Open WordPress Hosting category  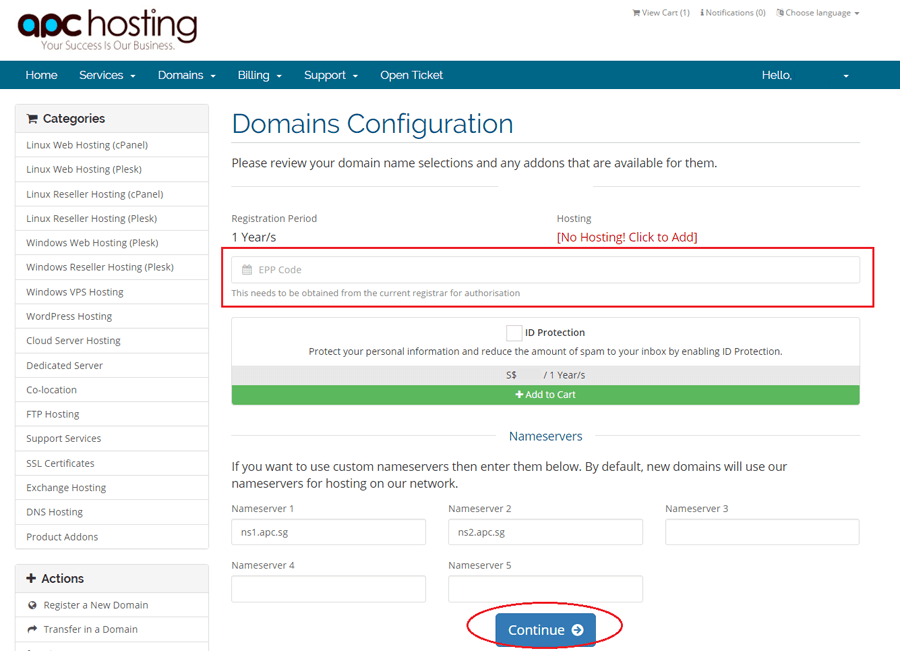click(112, 316)
